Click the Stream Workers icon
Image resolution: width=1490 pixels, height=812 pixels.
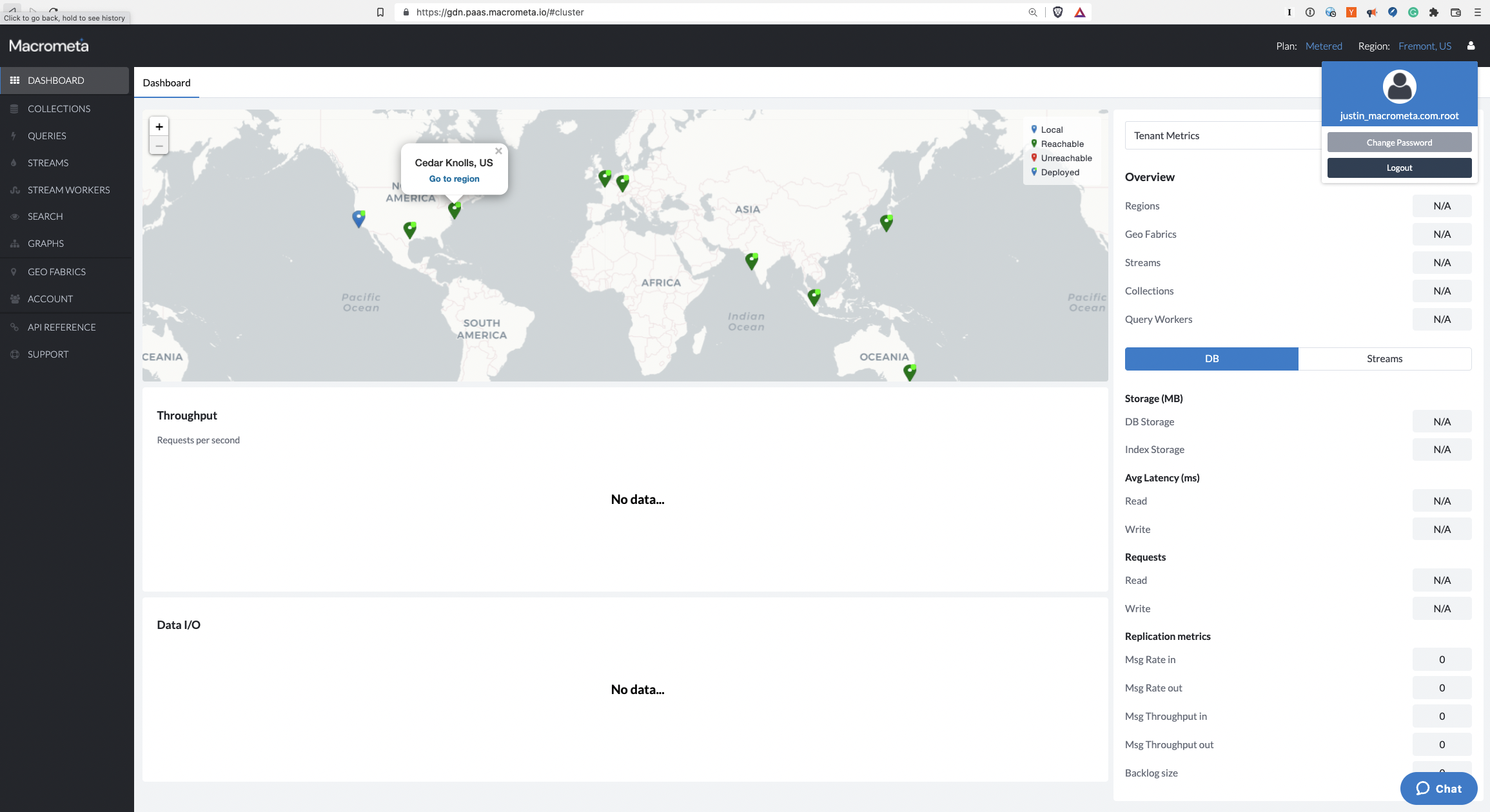[x=14, y=190]
